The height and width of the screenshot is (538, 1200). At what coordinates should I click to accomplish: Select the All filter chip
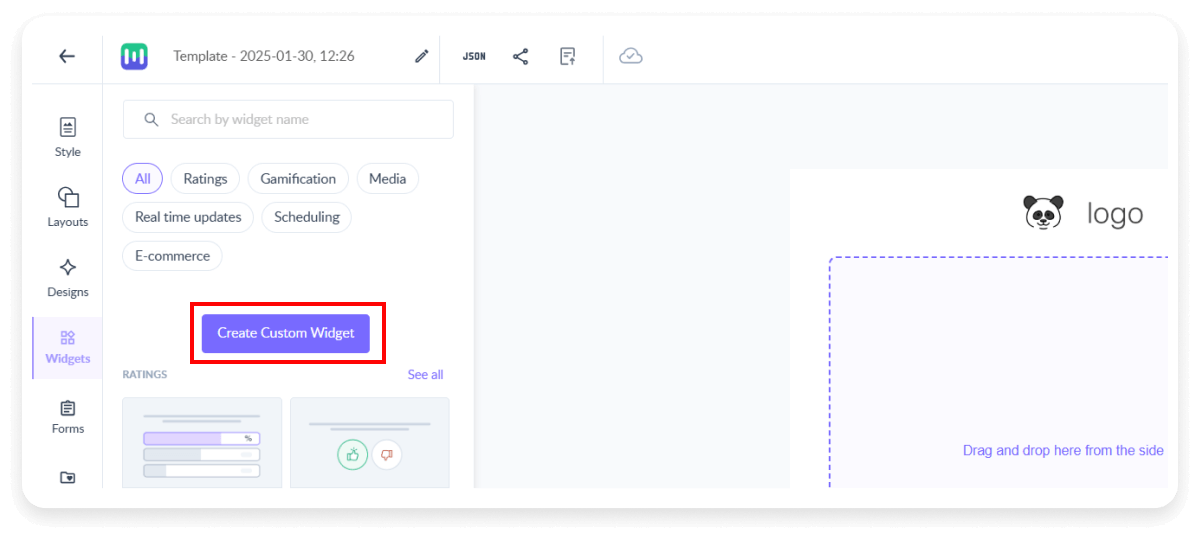(x=143, y=179)
